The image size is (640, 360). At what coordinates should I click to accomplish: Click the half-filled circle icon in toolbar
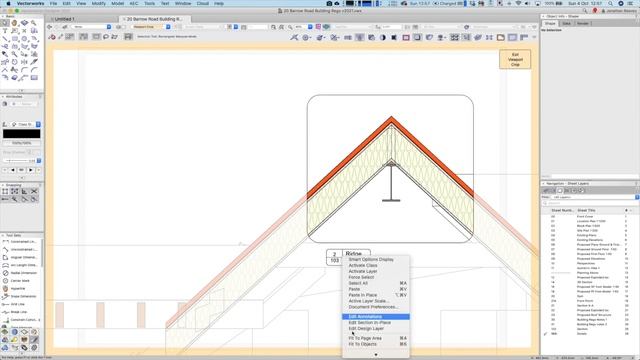[x=382, y=38]
